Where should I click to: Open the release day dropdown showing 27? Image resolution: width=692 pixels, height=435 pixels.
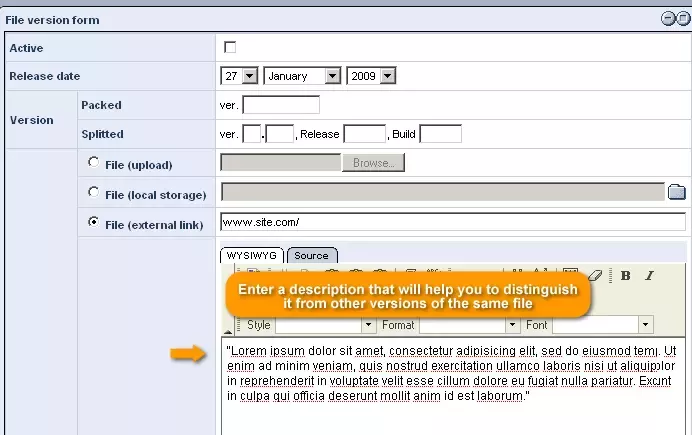[239, 76]
